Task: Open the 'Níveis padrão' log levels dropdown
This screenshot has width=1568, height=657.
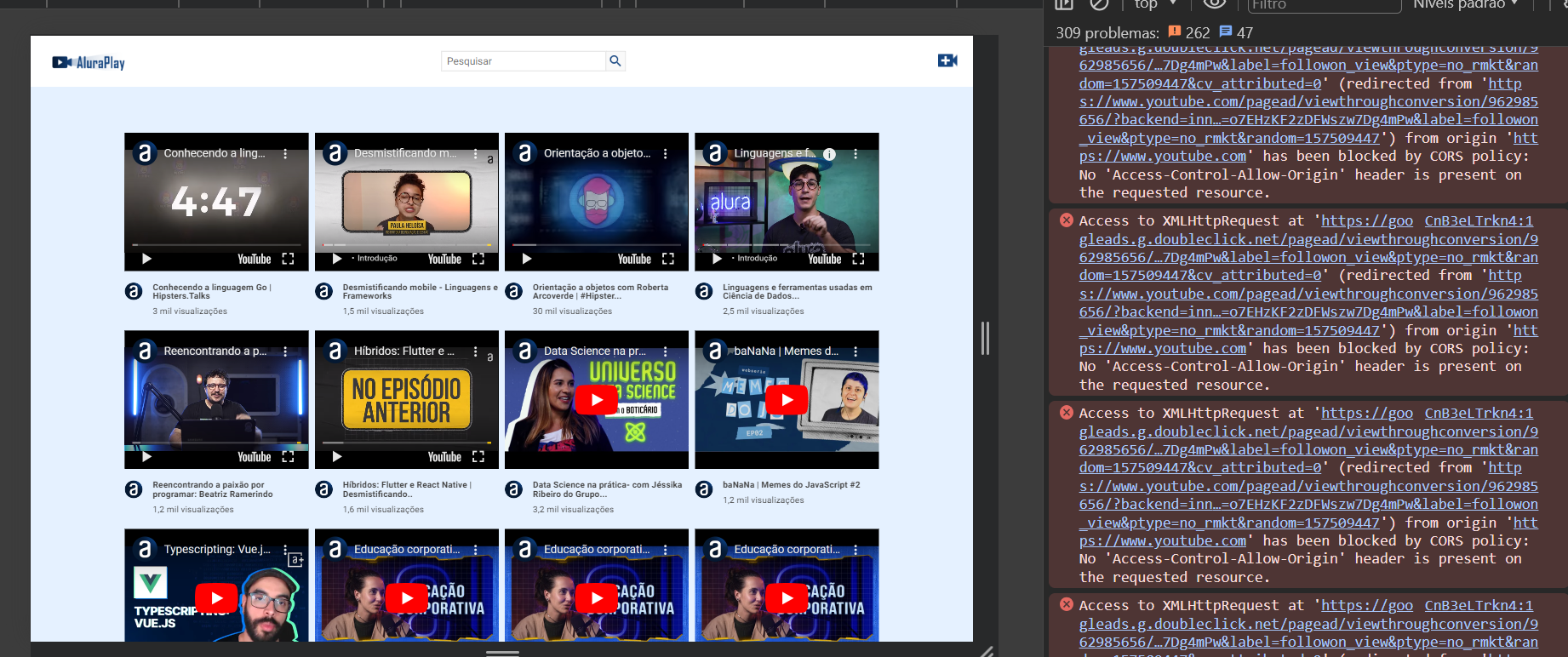Action: [x=1466, y=4]
